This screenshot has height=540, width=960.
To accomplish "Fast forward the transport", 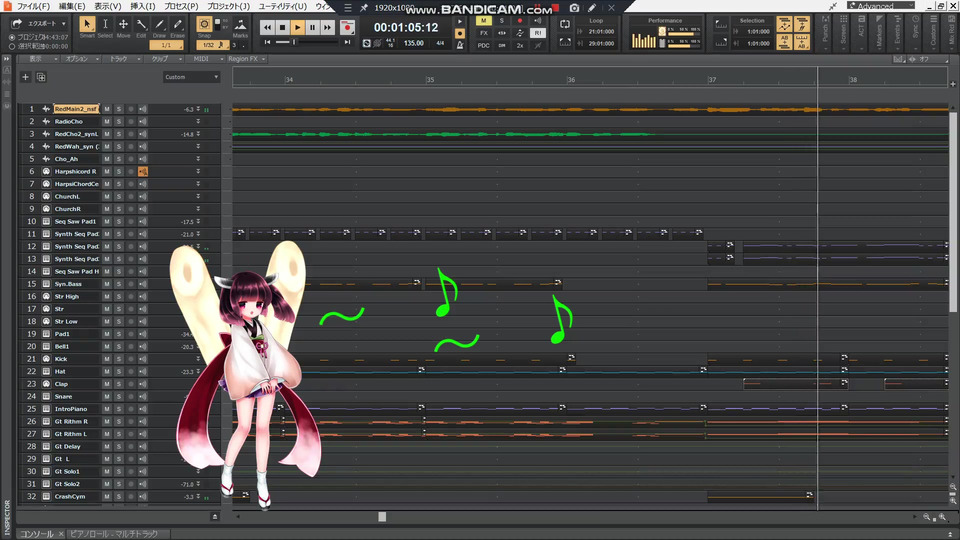I will pyautogui.click(x=328, y=28).
